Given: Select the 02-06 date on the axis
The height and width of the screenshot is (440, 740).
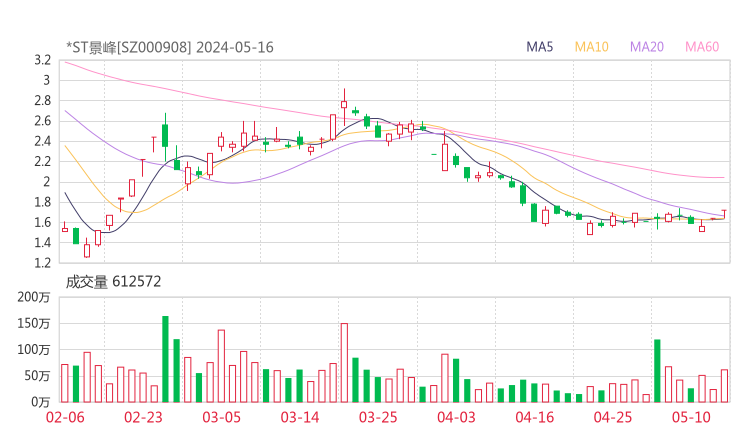Looking at the screenshot, I should pos(65,417).
